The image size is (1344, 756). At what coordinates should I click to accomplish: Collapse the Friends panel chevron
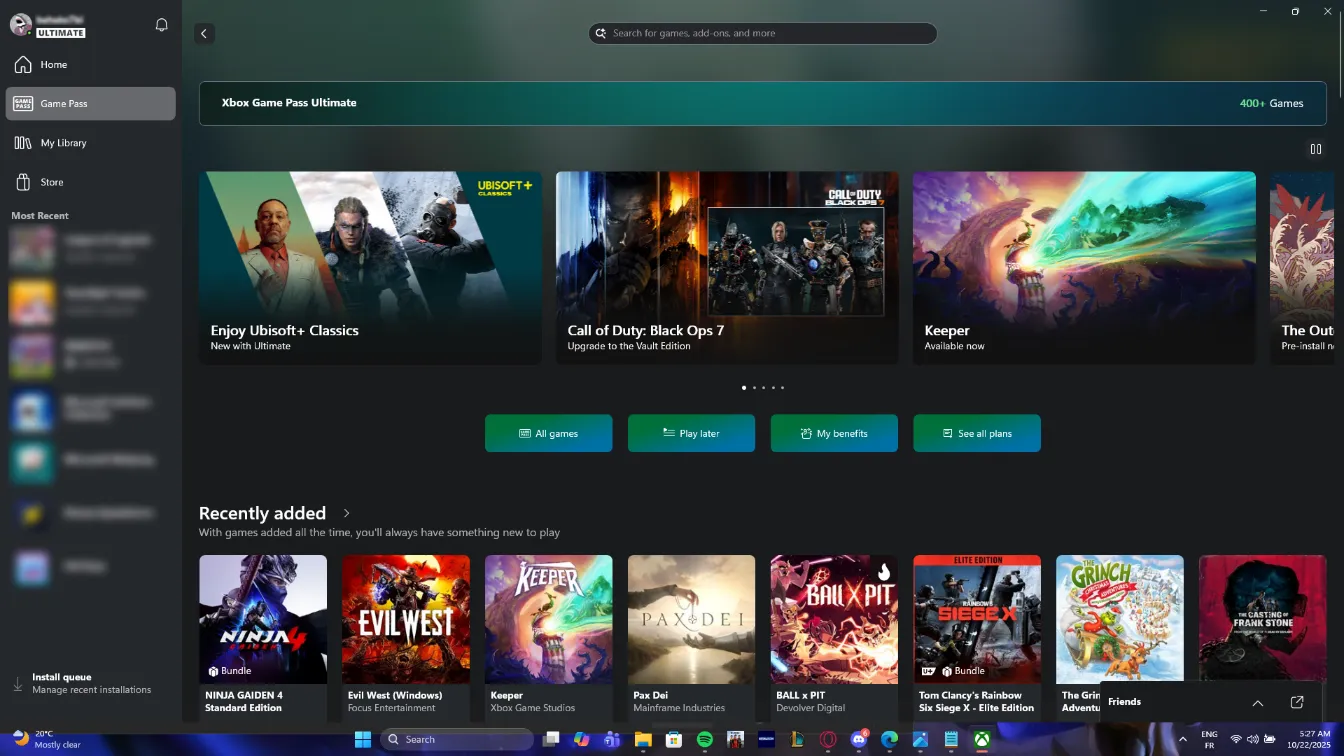click(x=1258, y=701)
